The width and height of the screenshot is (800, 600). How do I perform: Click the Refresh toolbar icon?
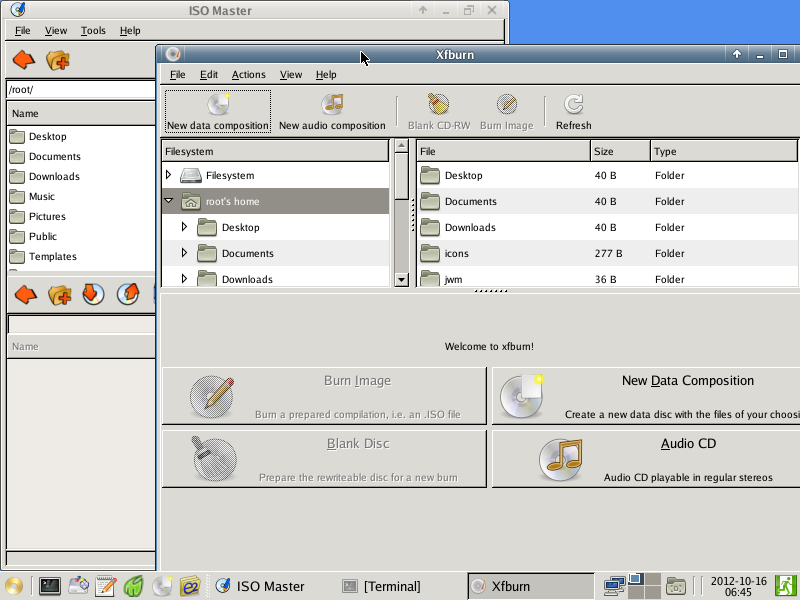tap(573, 111)
